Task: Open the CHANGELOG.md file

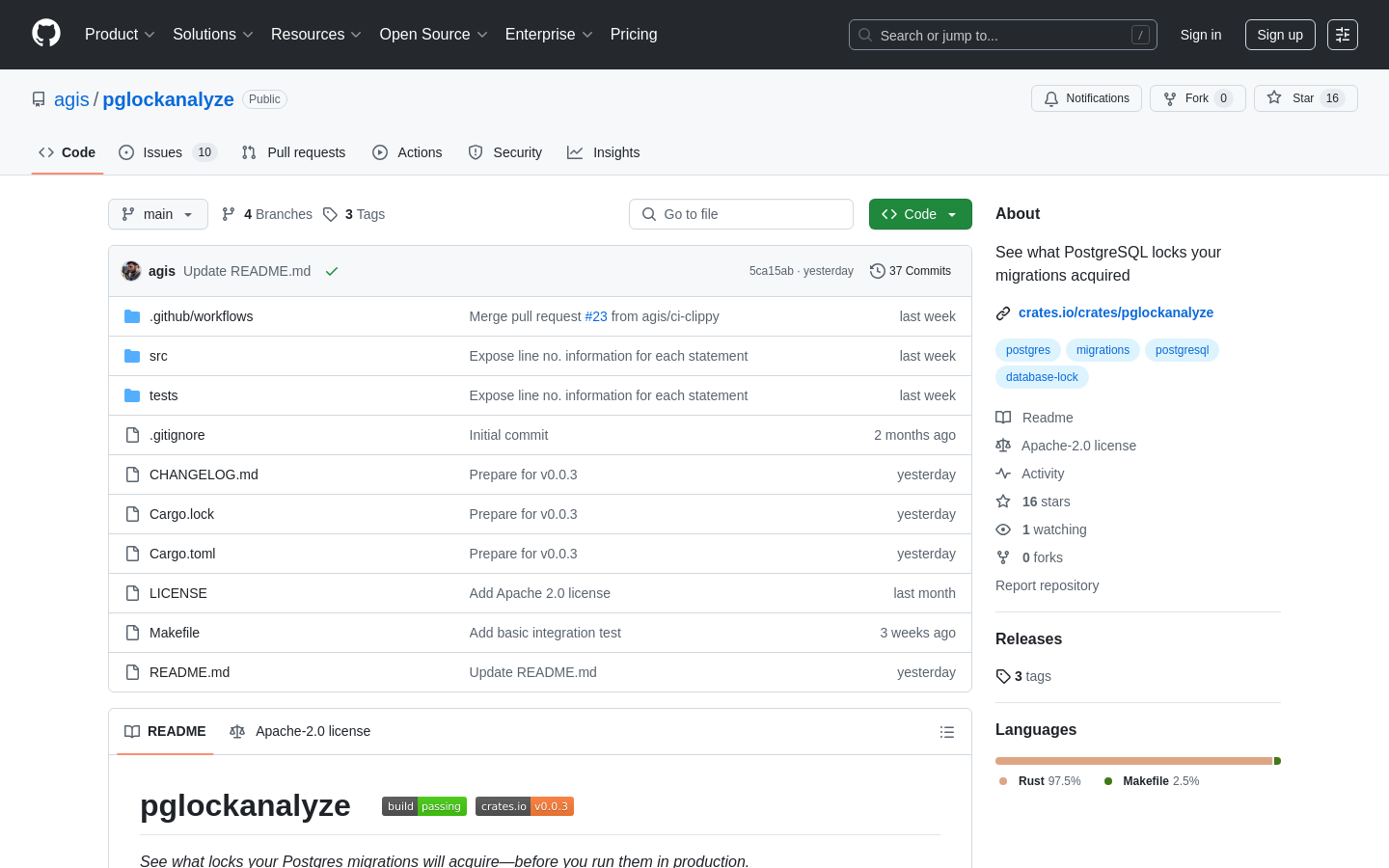Action: tap(204, 475)
